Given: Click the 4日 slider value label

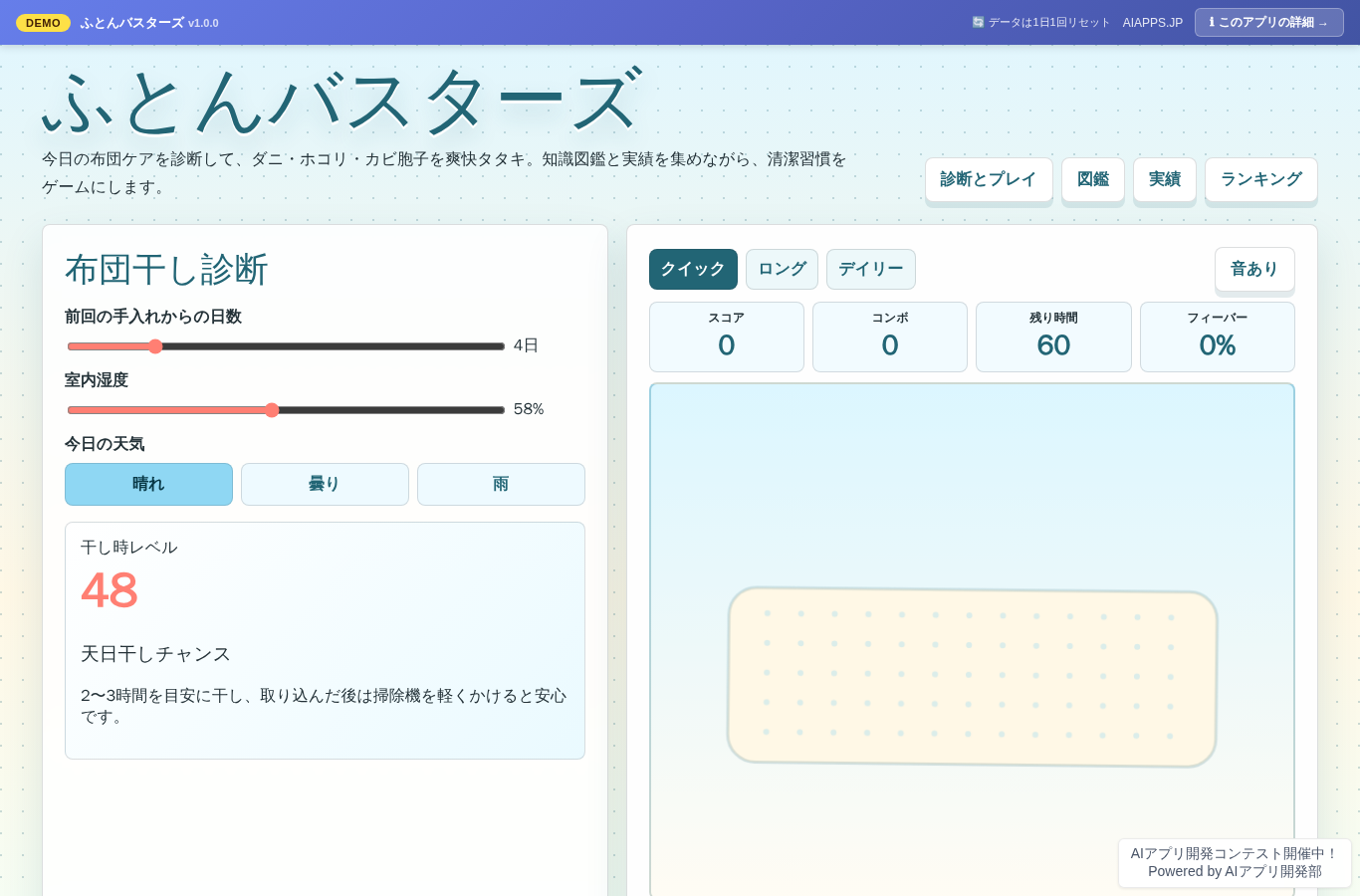Looking at the screenshot, I should click(526, 345).
